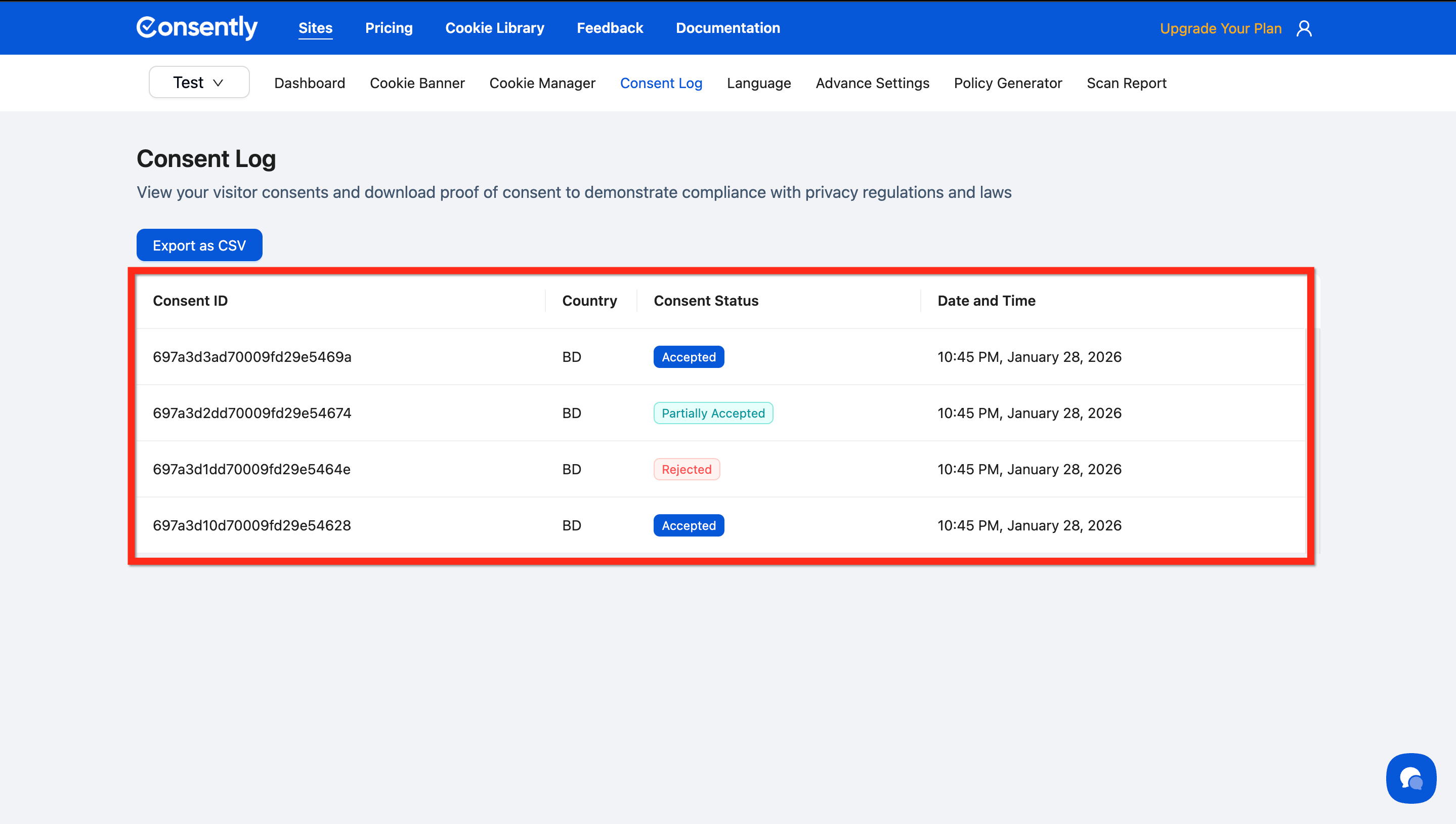Expand the Test site dropdown
This screenshot has width=1456, height=824.
199,83
